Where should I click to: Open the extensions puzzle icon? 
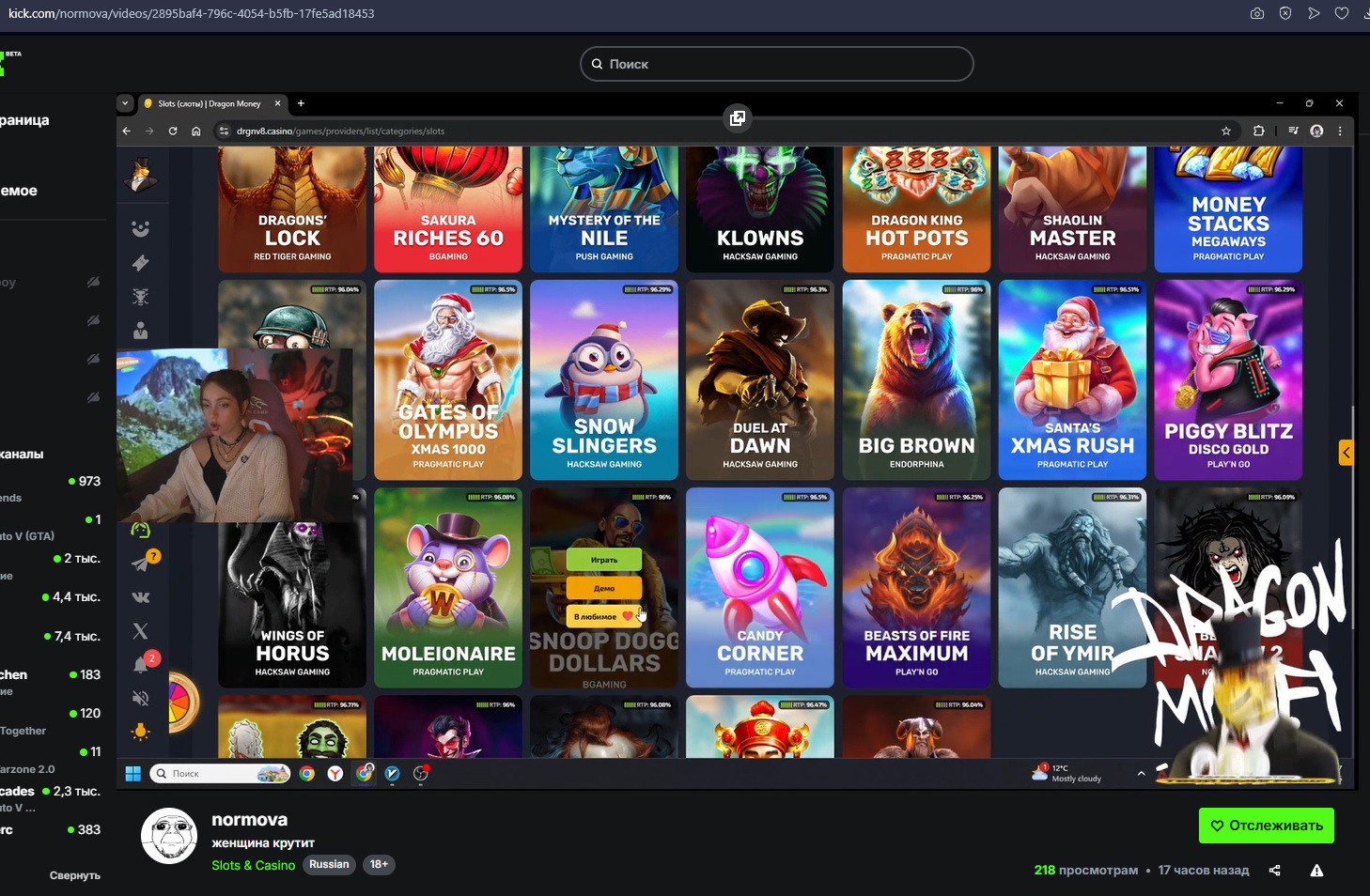[1258, 131]
